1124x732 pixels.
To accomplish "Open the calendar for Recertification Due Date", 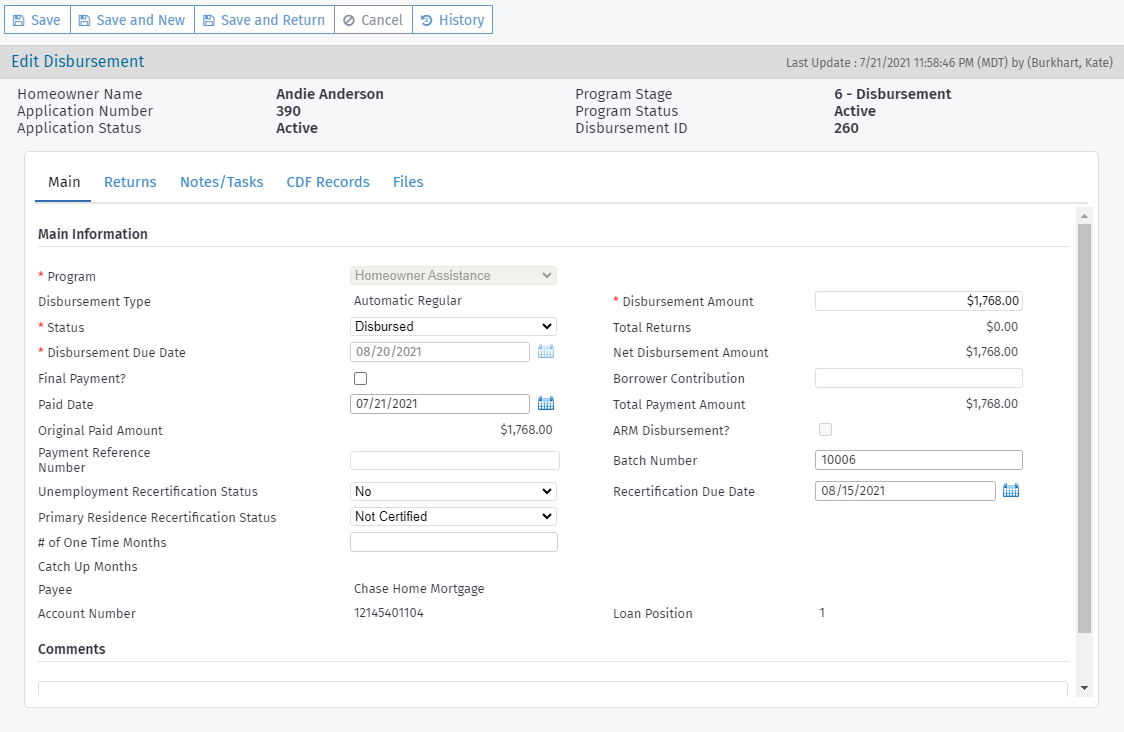I will [1010, 490].
